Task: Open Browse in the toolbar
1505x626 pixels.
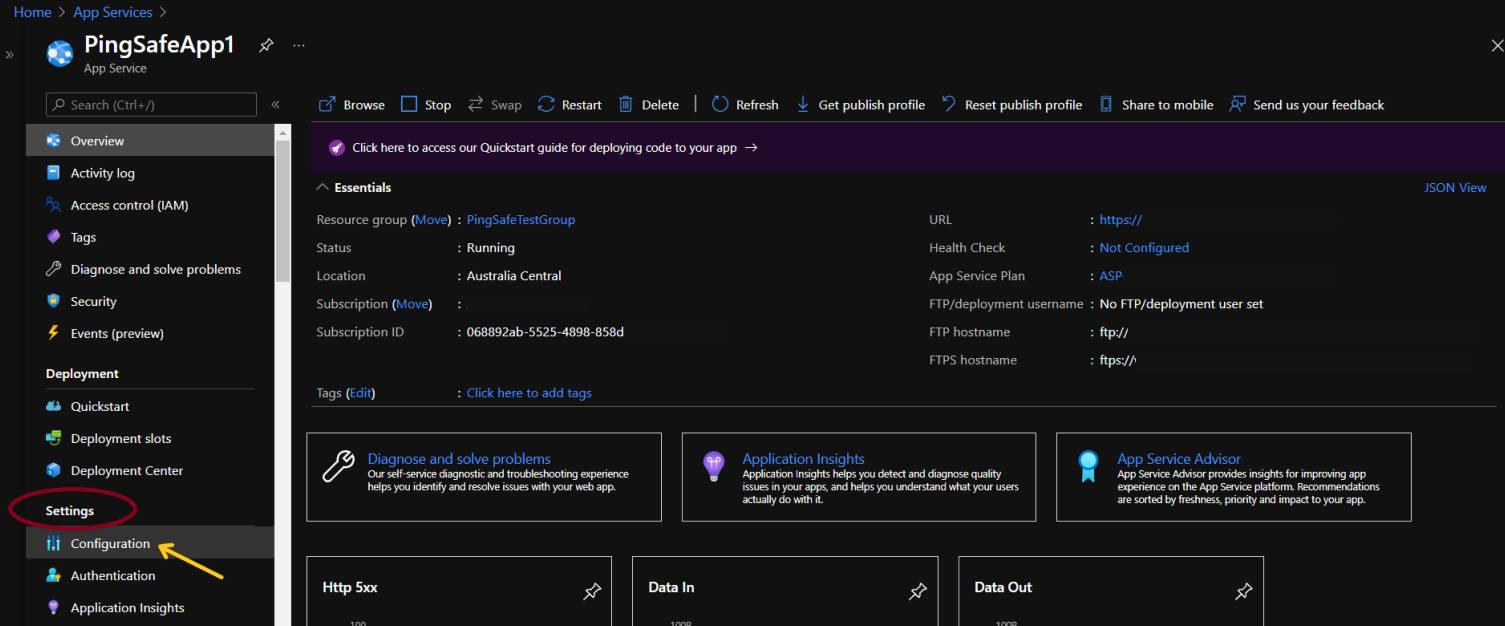Action: click(351, 105)
